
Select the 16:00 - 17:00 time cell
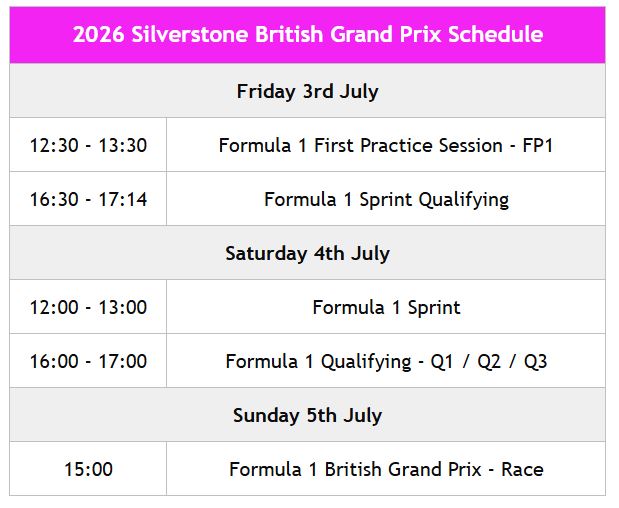(88, 362)
